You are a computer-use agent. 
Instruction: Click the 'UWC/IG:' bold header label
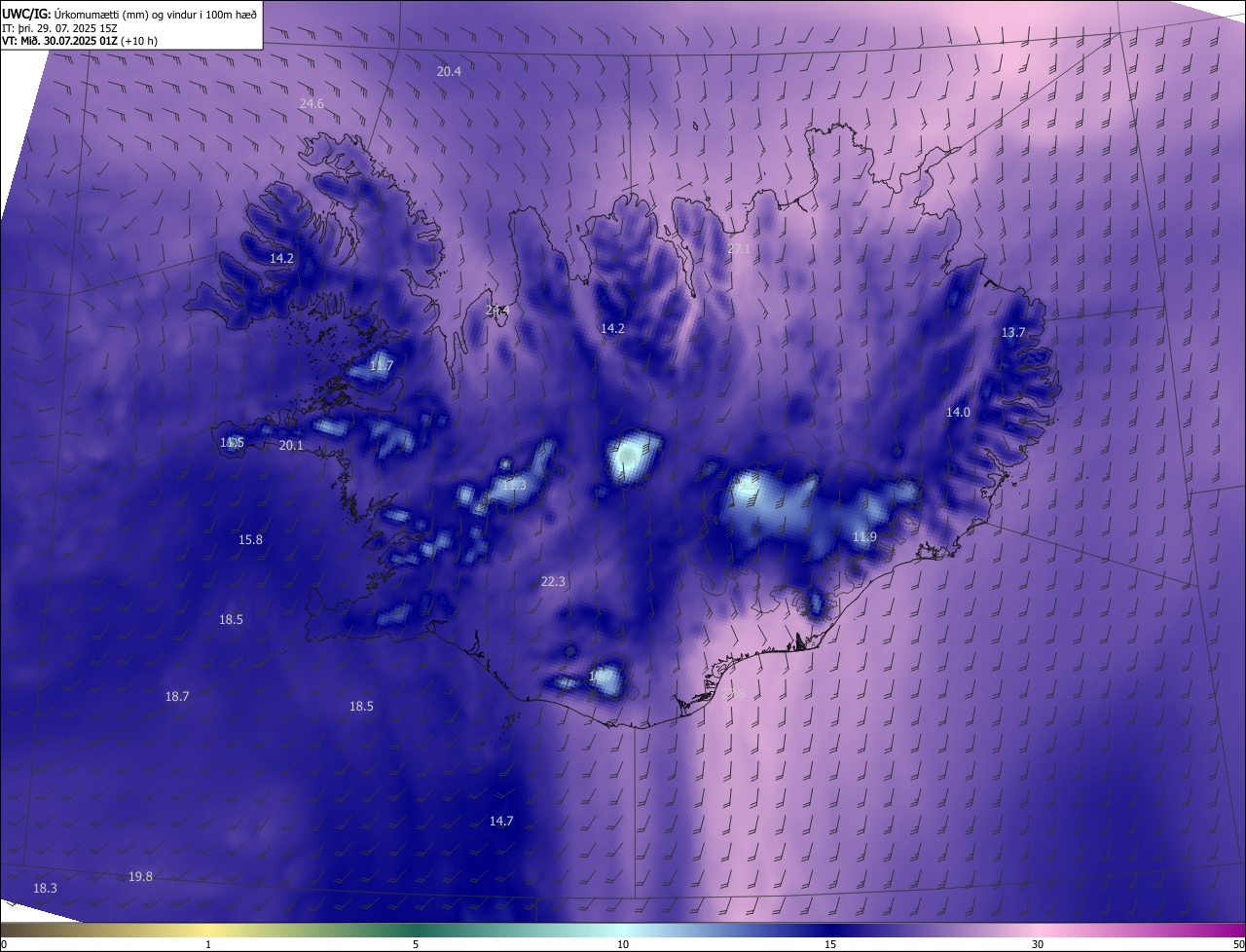[26, 14]
